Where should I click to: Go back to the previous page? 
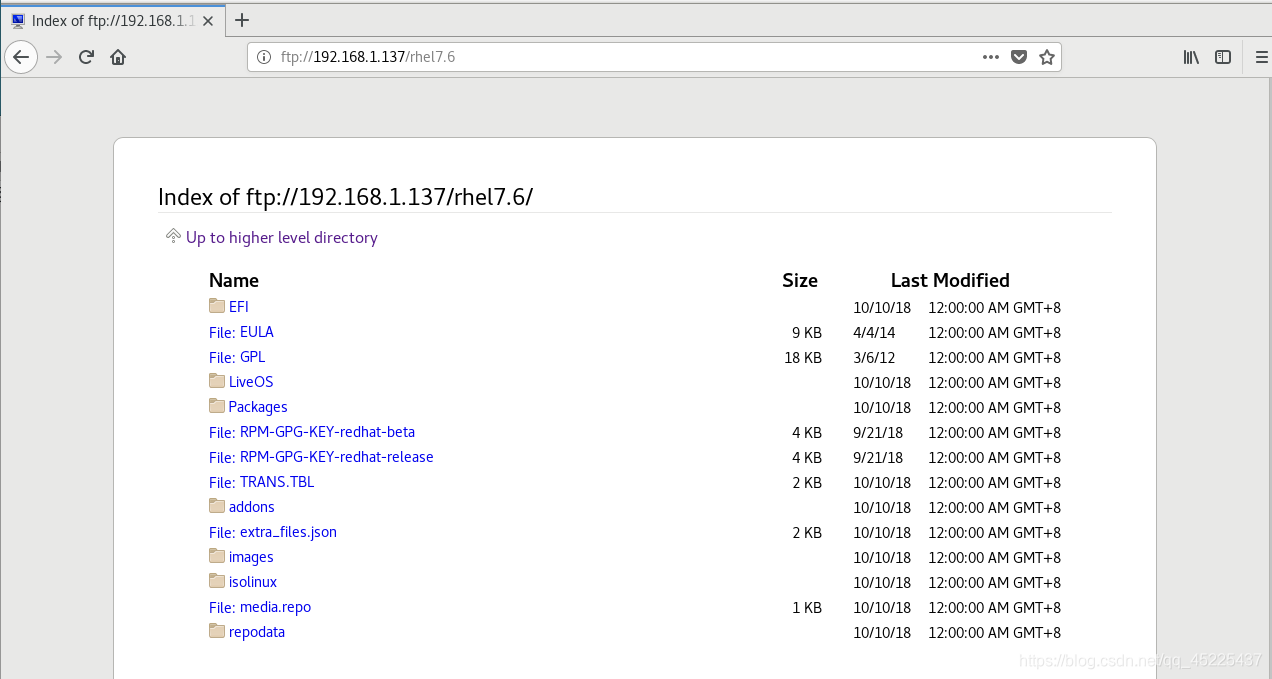tap(21, 57)
